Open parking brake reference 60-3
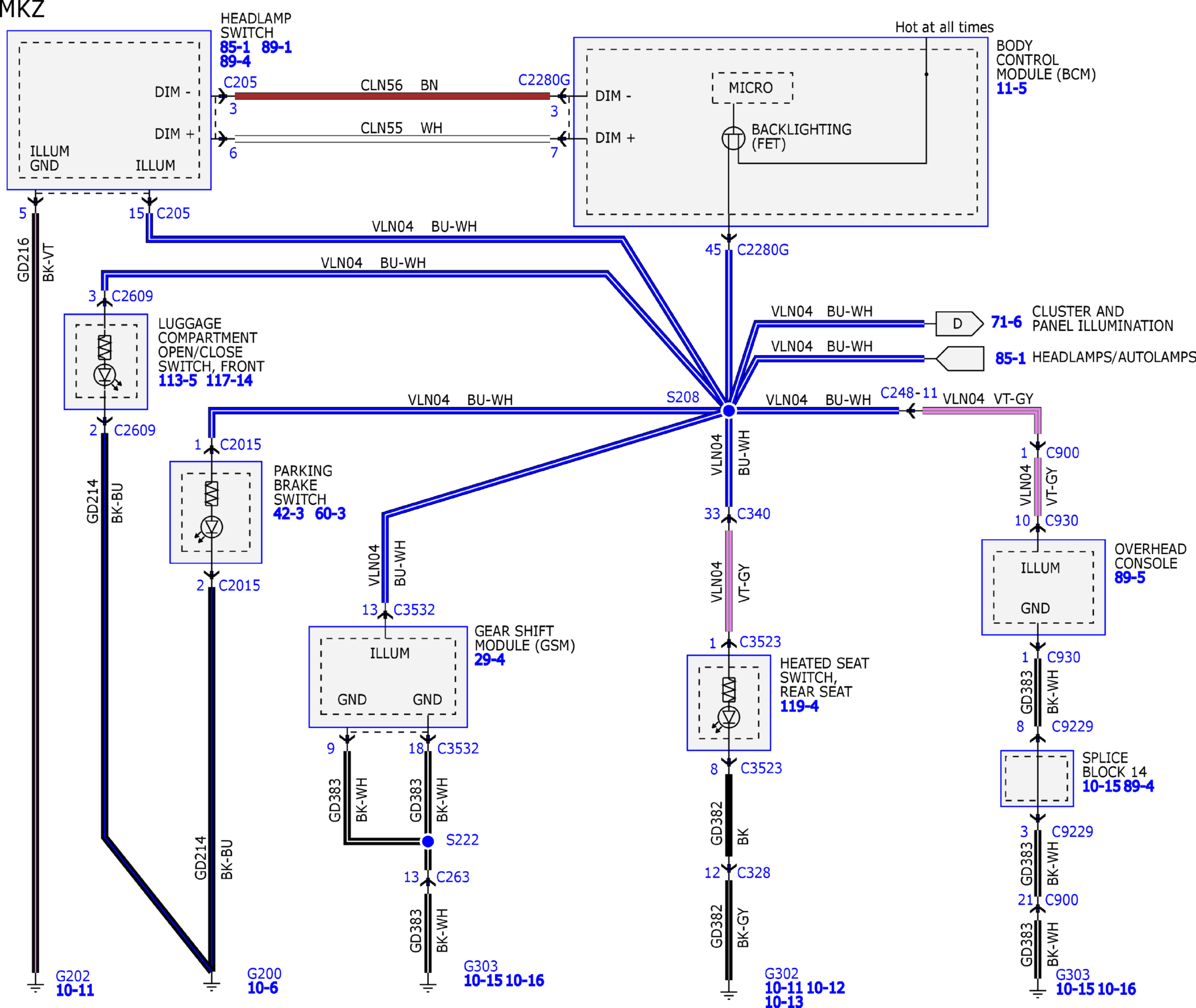Image resolution: width=1196 pixels, height=1008 pixels. tap(330, 514)
